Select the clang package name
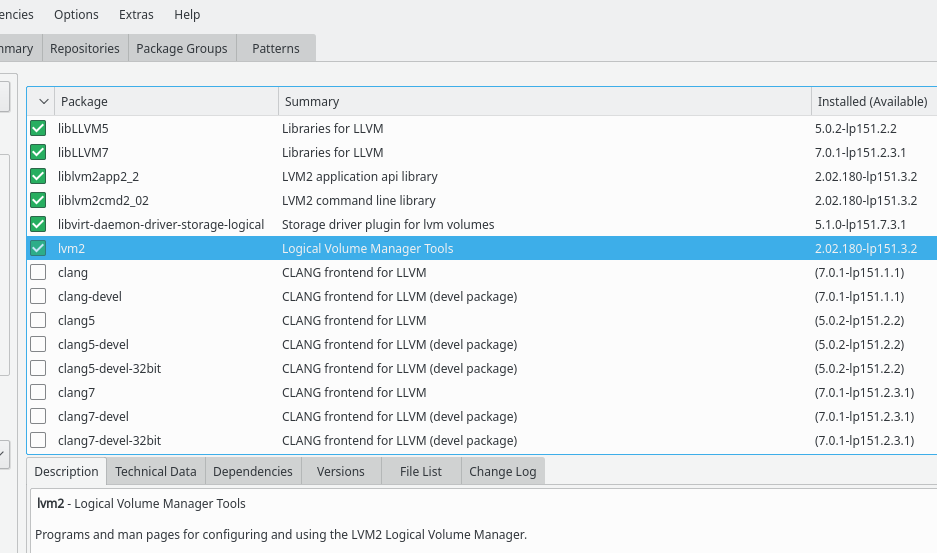This screenshot has height=553, width=937. click(73, 273)
